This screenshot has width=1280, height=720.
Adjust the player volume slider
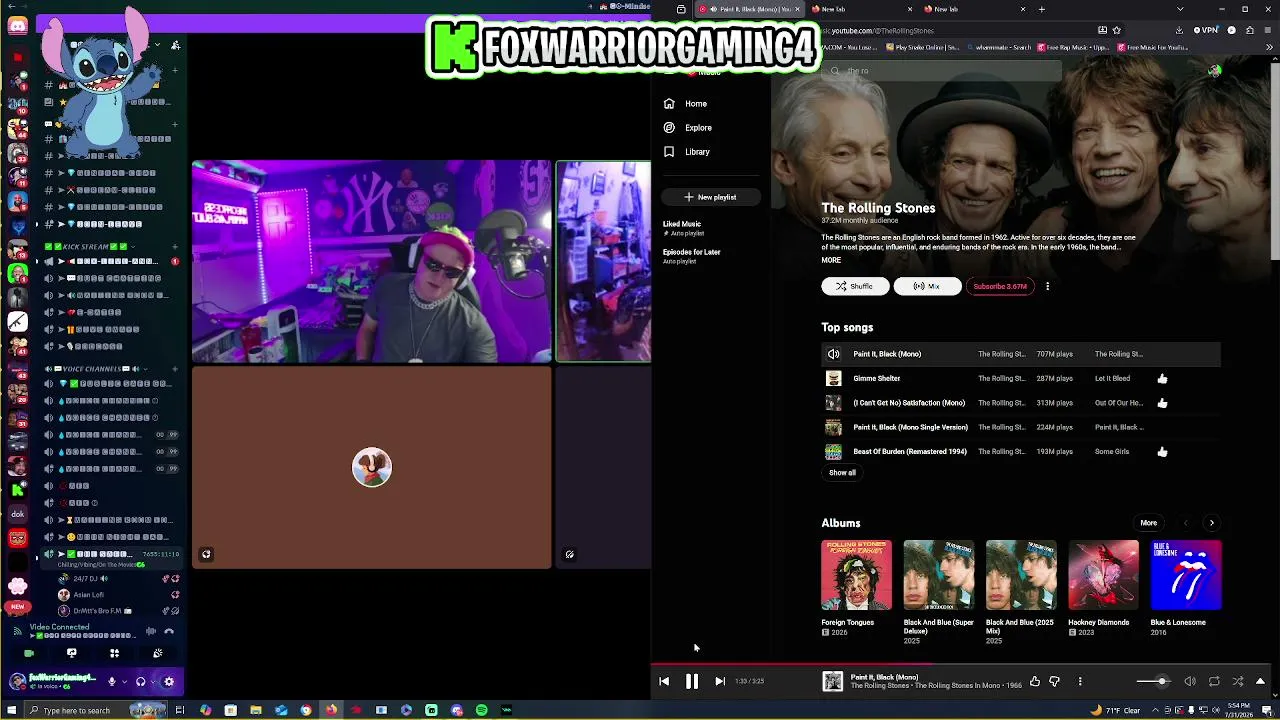pos(1153,682)
